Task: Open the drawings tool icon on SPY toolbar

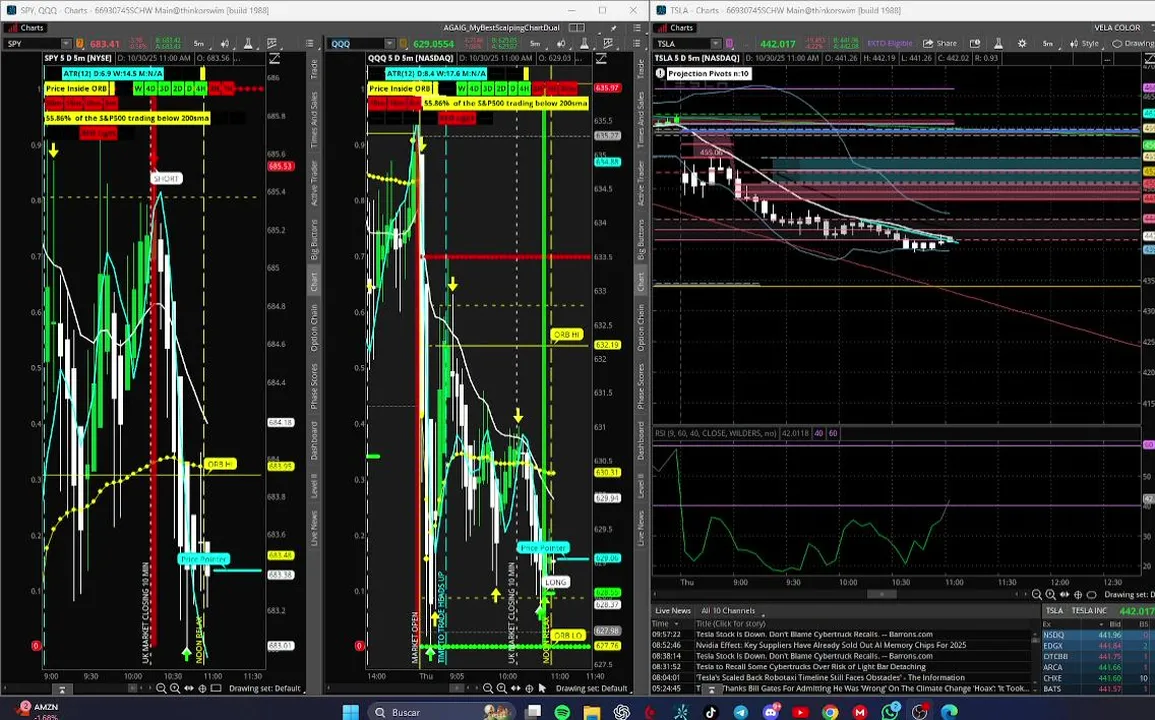Action: click(272, 43)
